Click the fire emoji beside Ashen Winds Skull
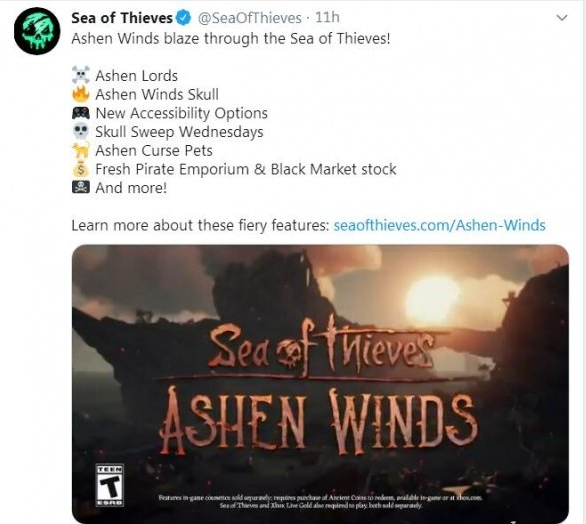 coord(81,94)
